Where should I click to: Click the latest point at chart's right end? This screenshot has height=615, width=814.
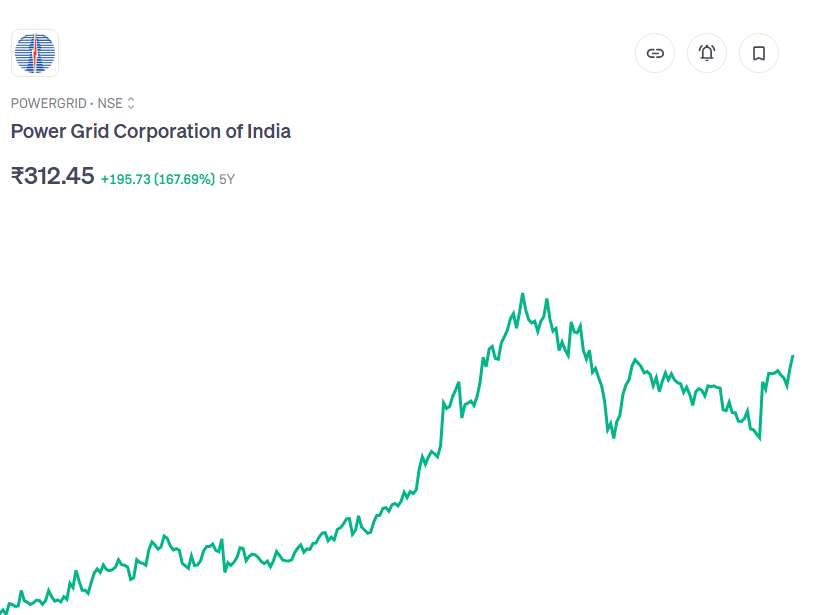pyautogui.click(x=793, y=356)
